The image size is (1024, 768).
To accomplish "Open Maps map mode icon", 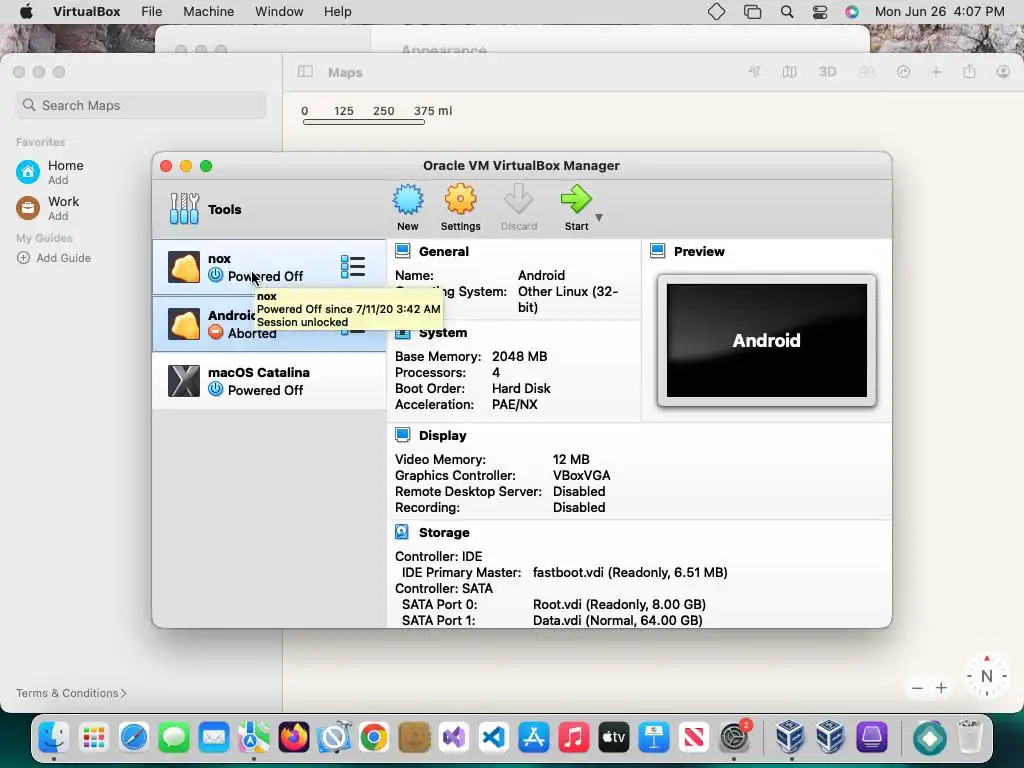I will click(790, 72).
